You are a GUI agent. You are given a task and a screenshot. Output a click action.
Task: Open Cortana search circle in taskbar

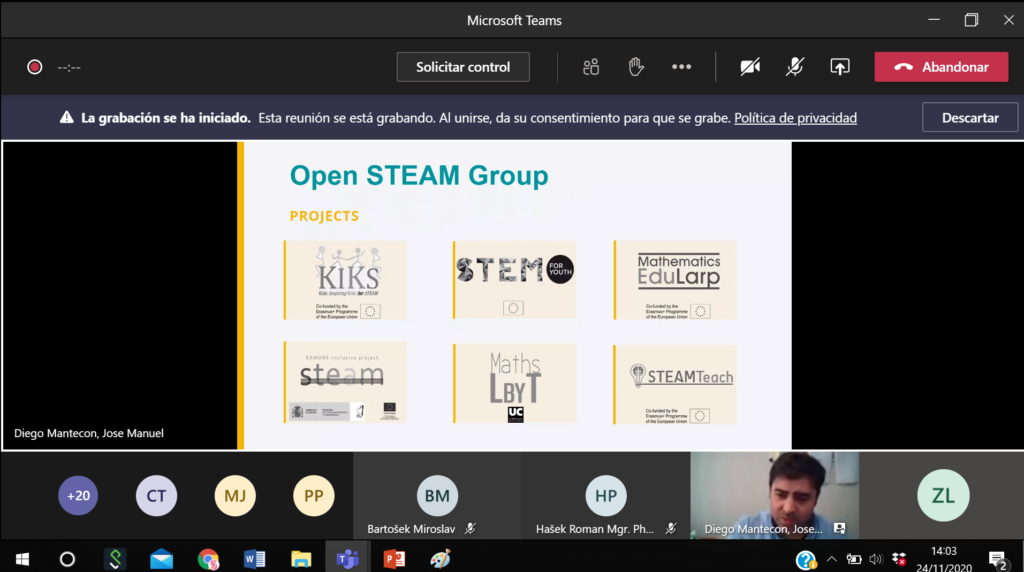click(x=67, y=559)
